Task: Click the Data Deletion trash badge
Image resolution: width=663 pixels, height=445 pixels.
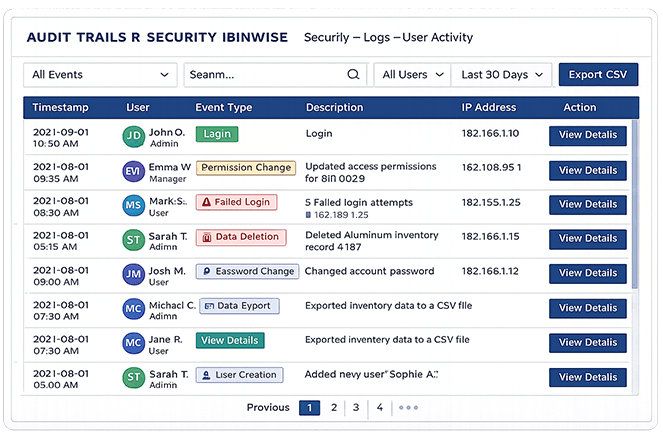Action: pos(241,237)
